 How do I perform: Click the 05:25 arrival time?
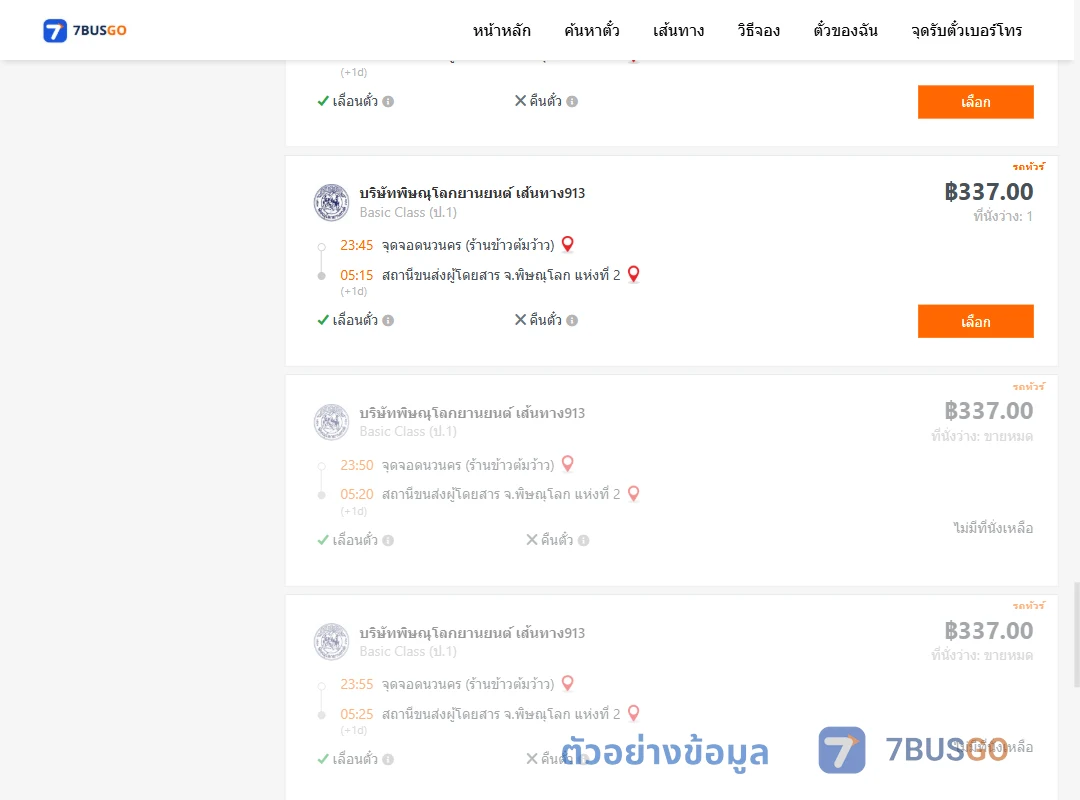[x=356, y=714]
